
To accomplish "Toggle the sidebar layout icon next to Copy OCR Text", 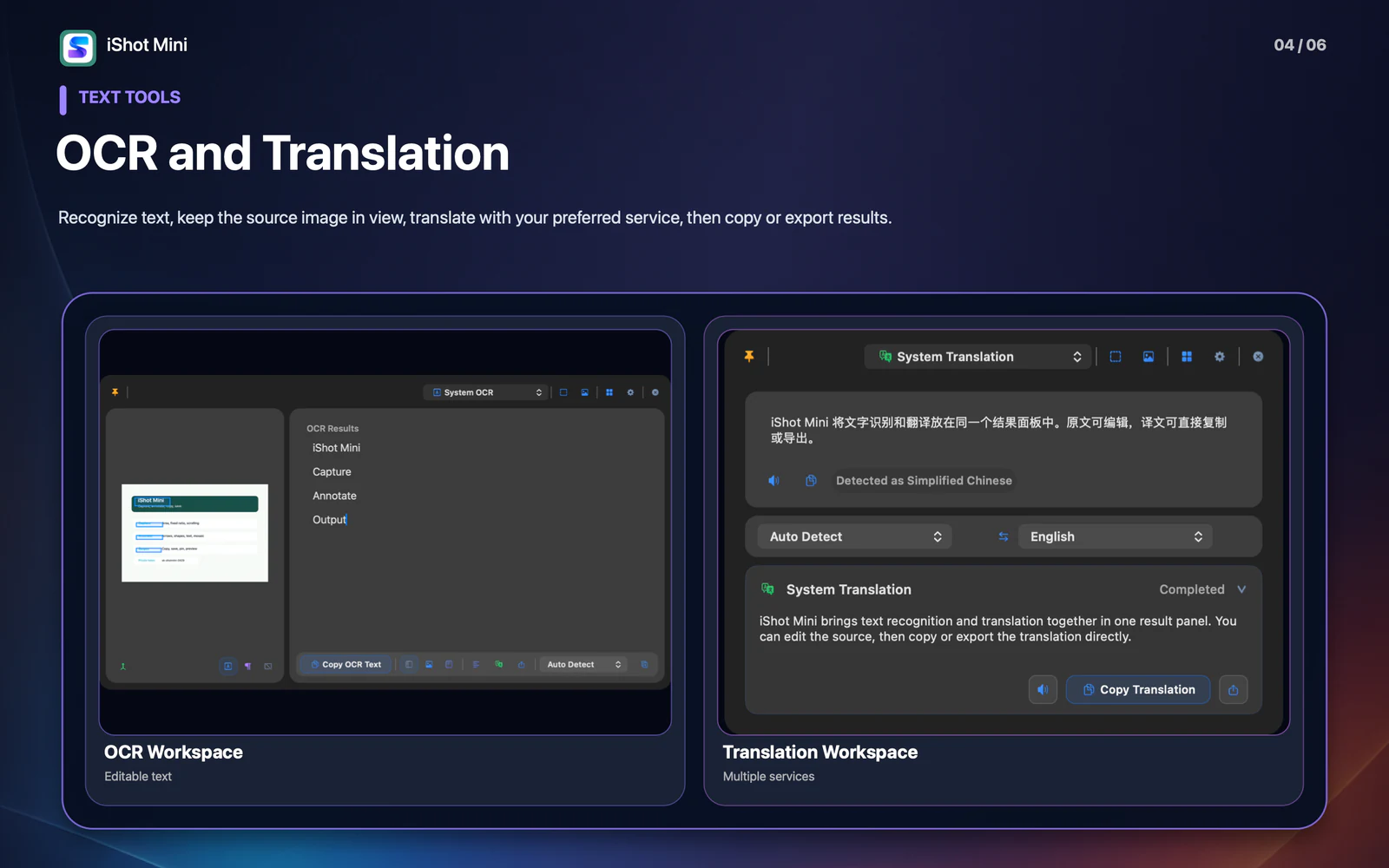I will pos(409,664).
